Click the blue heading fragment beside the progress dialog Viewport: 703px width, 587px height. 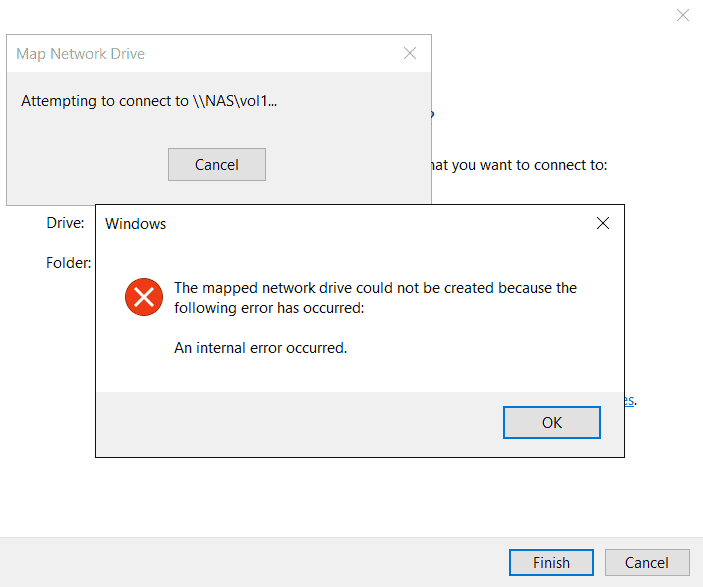tap(432, 115)
